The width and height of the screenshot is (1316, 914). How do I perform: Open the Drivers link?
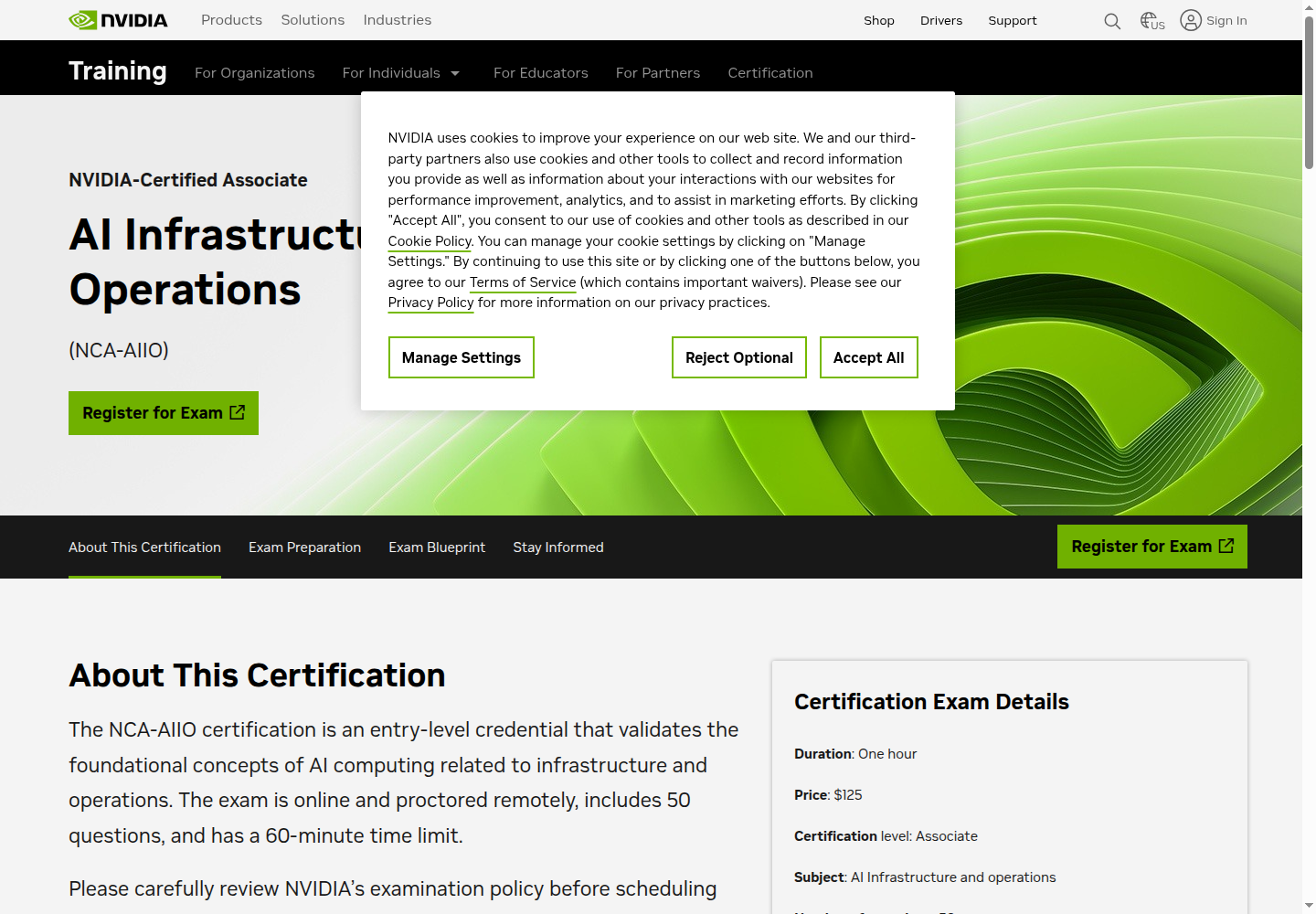[x=941, y=20]
